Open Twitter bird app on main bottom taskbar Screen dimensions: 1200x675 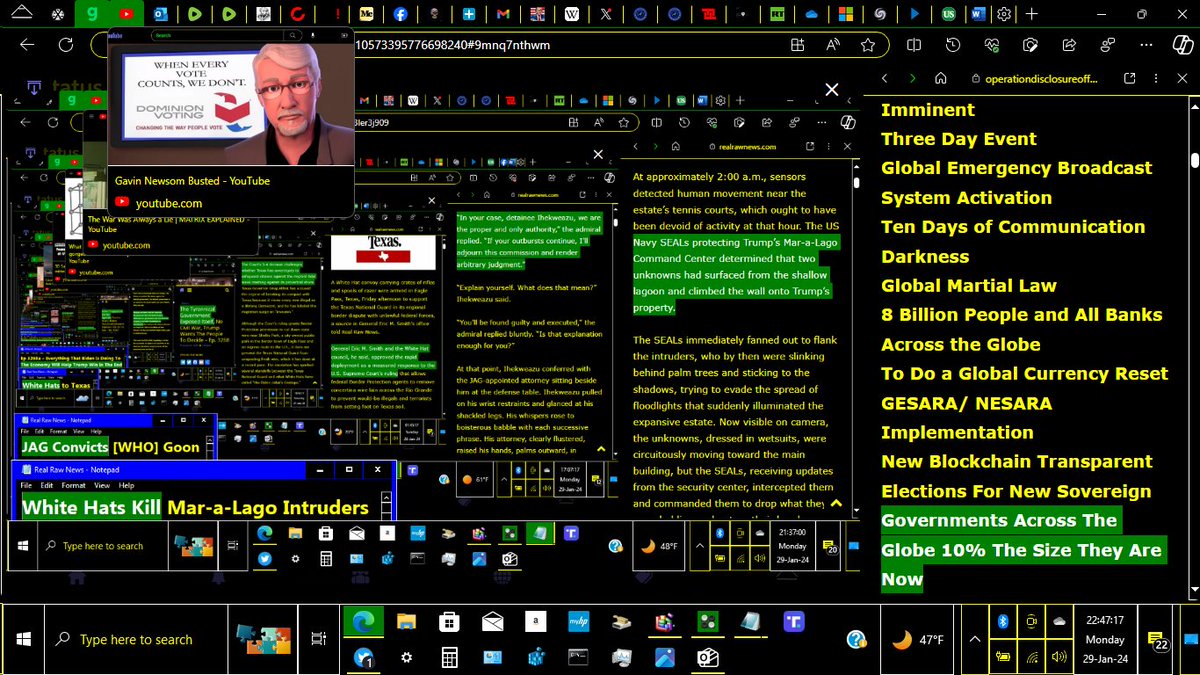coord(364,657)
